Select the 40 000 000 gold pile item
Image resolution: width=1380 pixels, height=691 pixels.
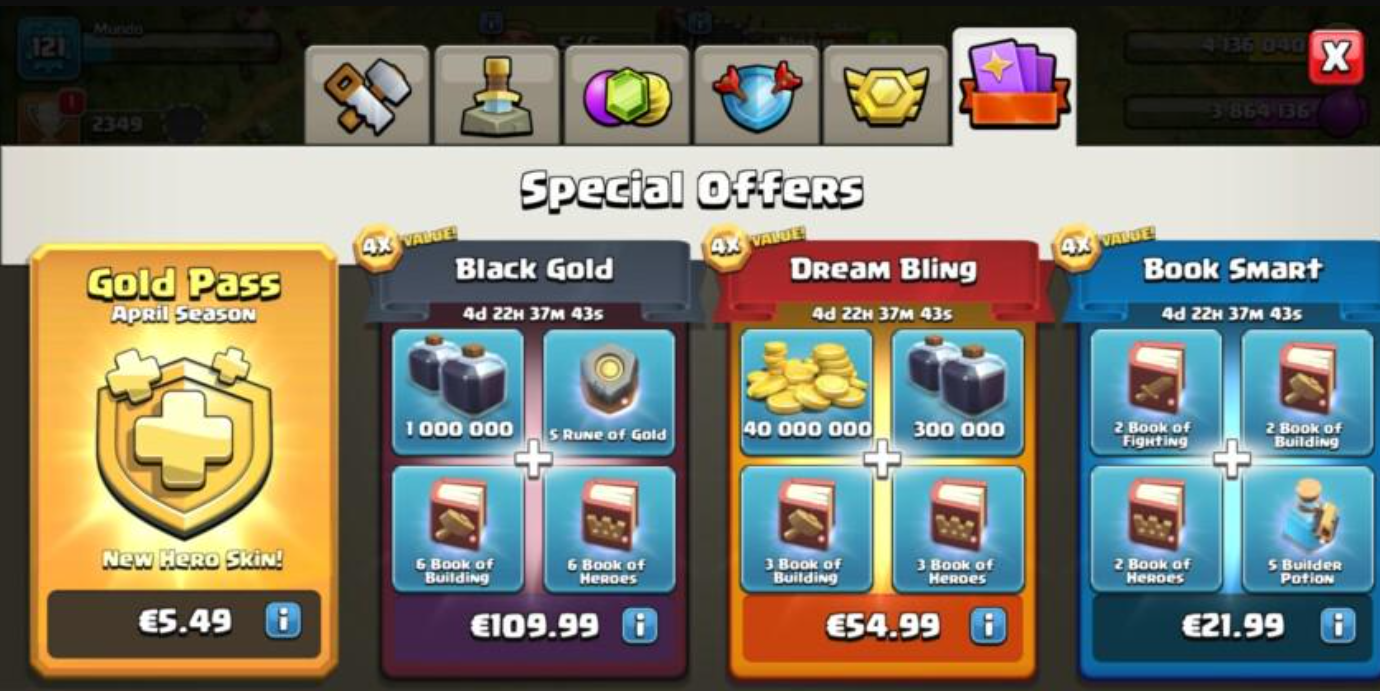point(807,392)
